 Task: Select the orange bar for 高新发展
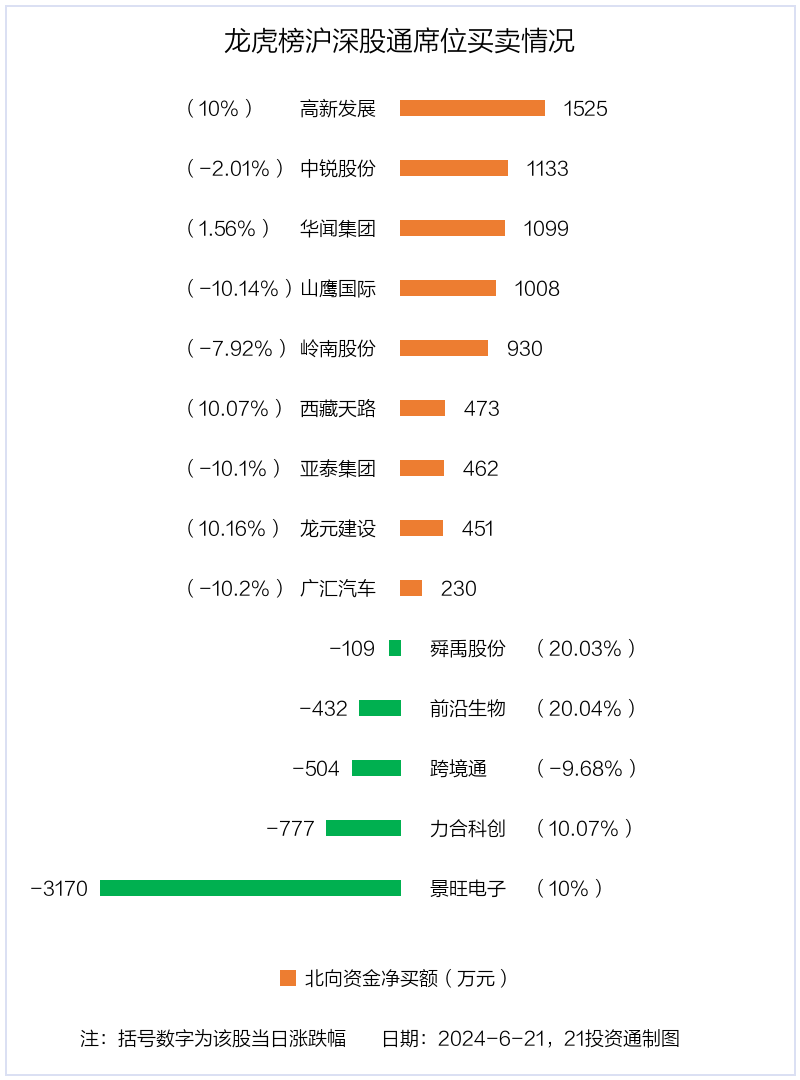pos(472,108)
